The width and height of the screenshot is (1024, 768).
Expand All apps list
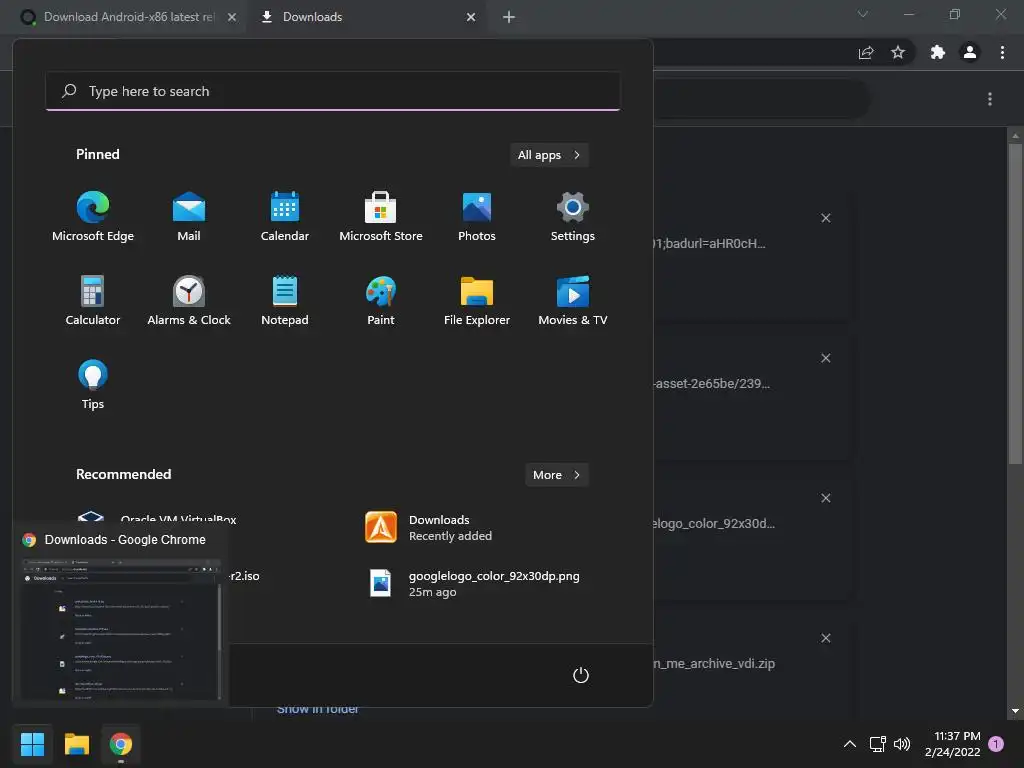(x=549, y=155)
